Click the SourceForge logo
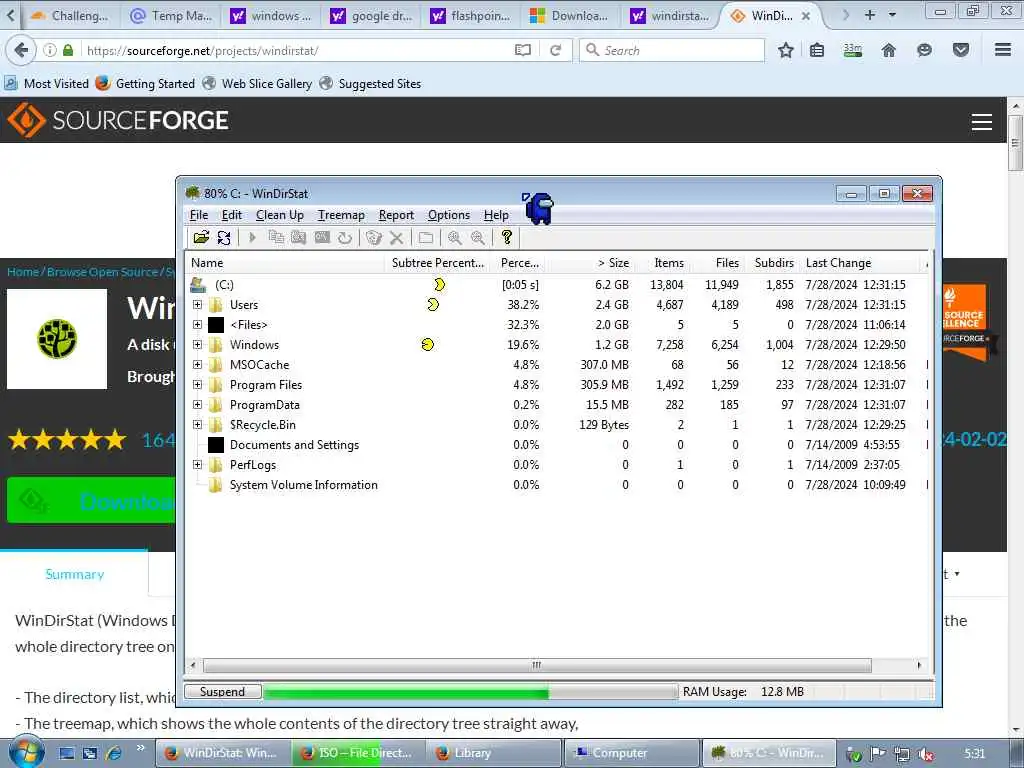Viewport: 1024px width, 768px height. tap(118, 120)
